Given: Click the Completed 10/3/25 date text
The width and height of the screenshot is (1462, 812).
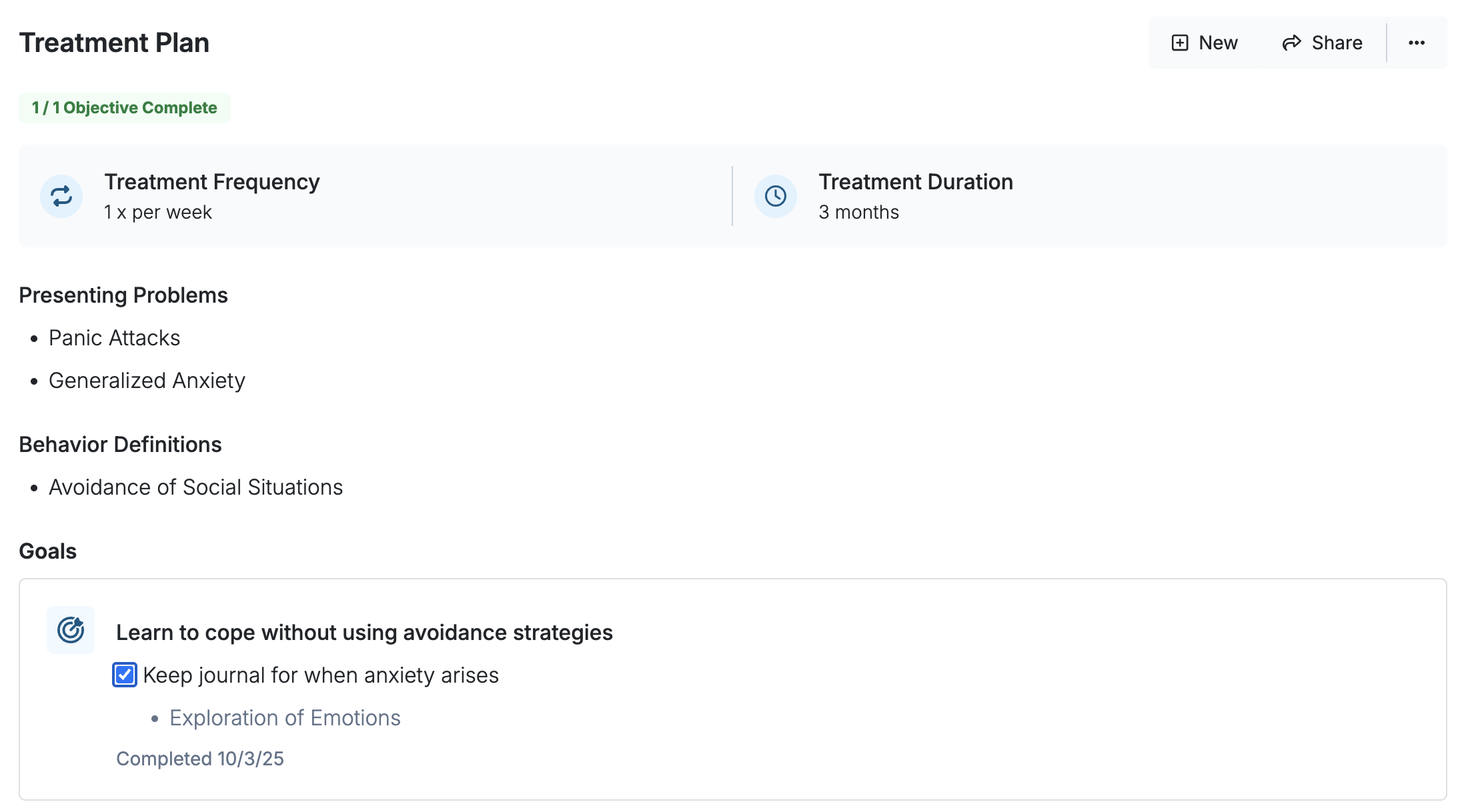Looking at the screenshot, I should pyautogui.click(x=200, y=759).
